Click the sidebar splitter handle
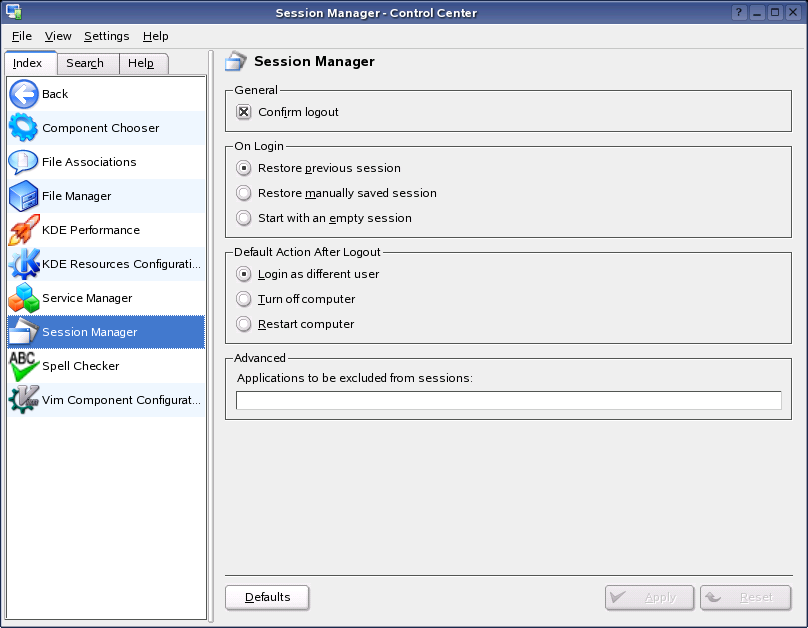The width and height of the screenshot is (808, 628). (211, 337)
